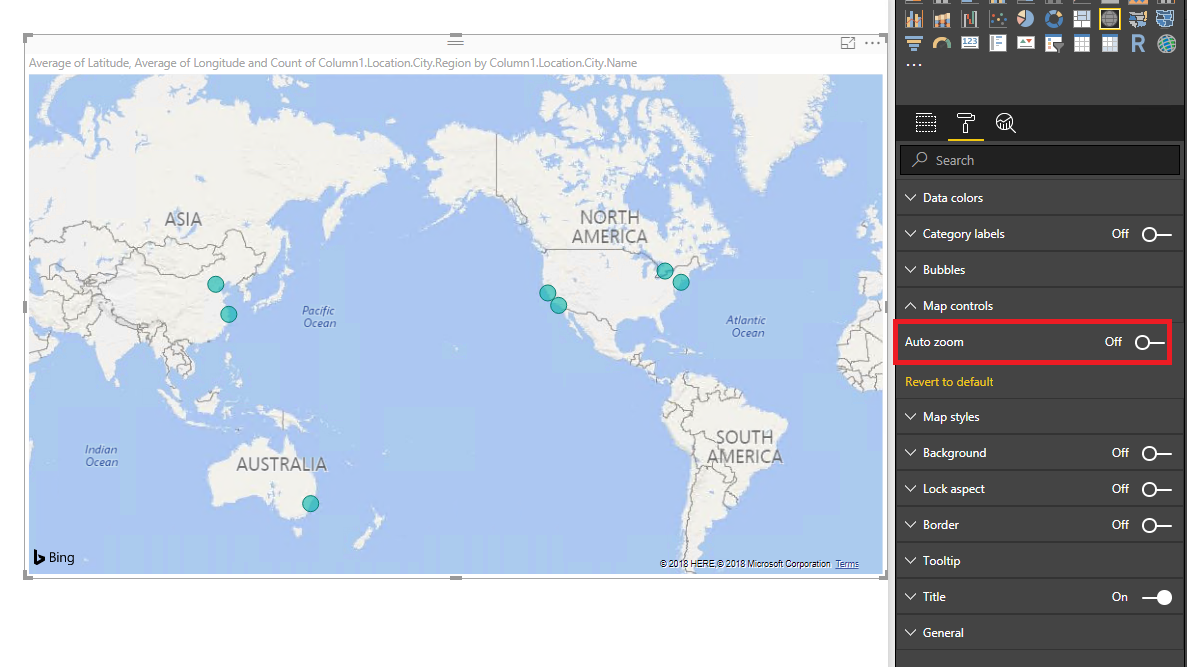The width and height of the screenshot is (1187, 667).
Task: Select the Line and clustered column chart visual
Action: tap(914, 19)
